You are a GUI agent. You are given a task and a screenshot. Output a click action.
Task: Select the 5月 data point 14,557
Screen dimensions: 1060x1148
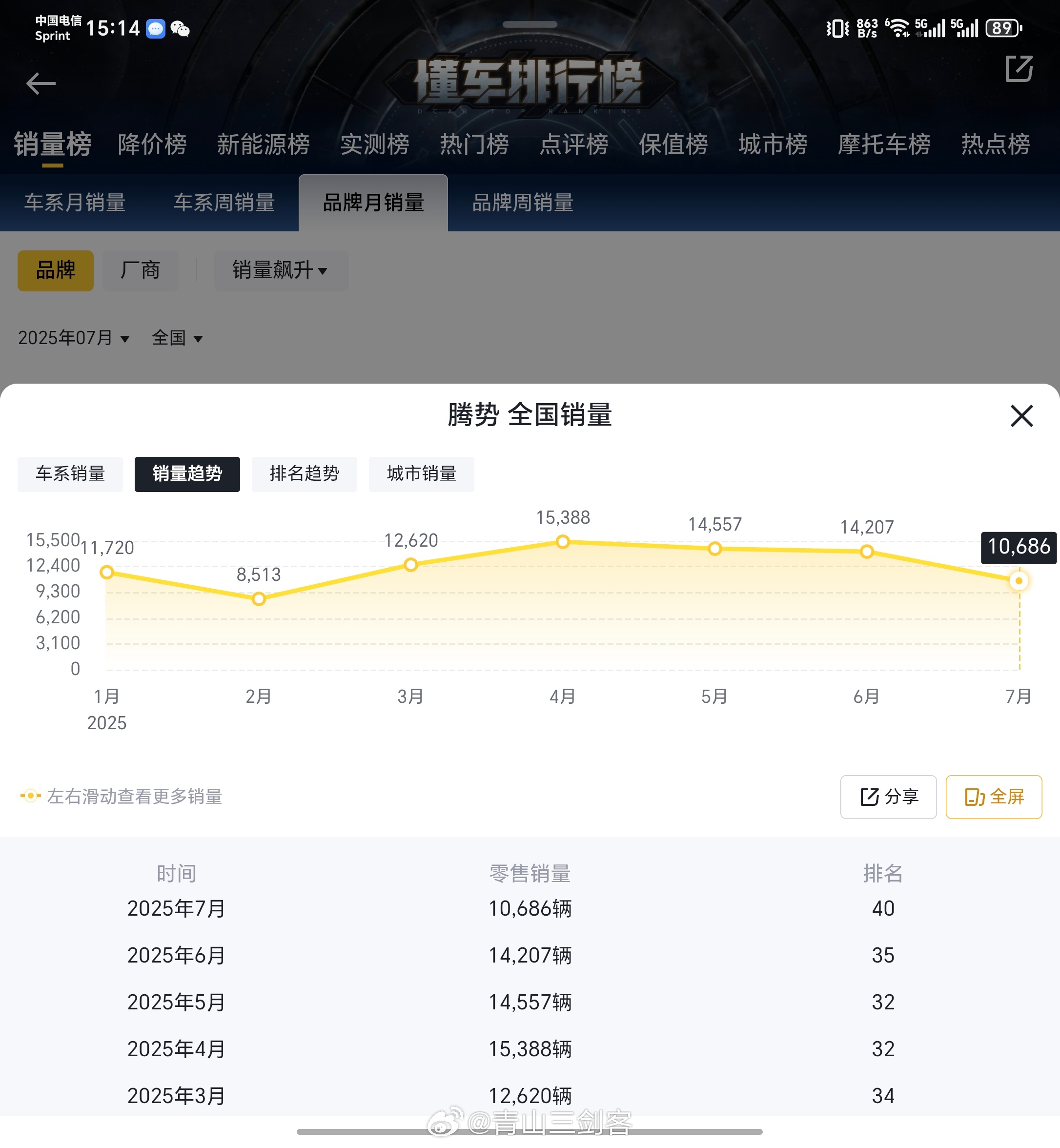point(714,549)
